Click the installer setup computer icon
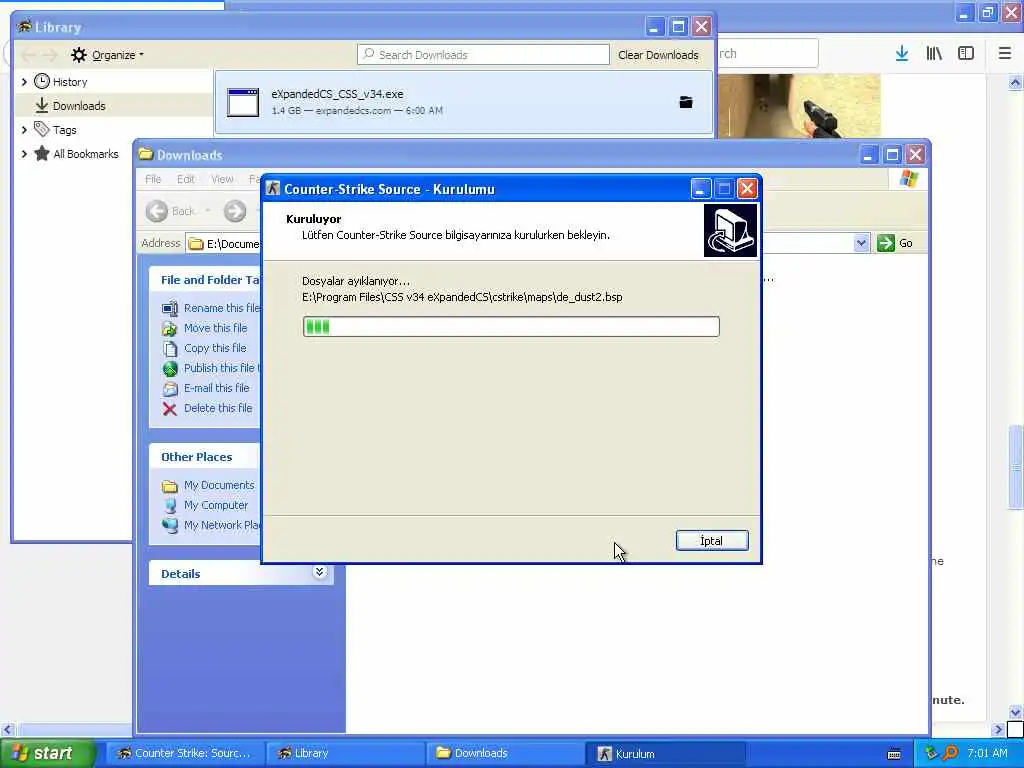The width and height of the screenshot is (1024, 768). (730, 231)
